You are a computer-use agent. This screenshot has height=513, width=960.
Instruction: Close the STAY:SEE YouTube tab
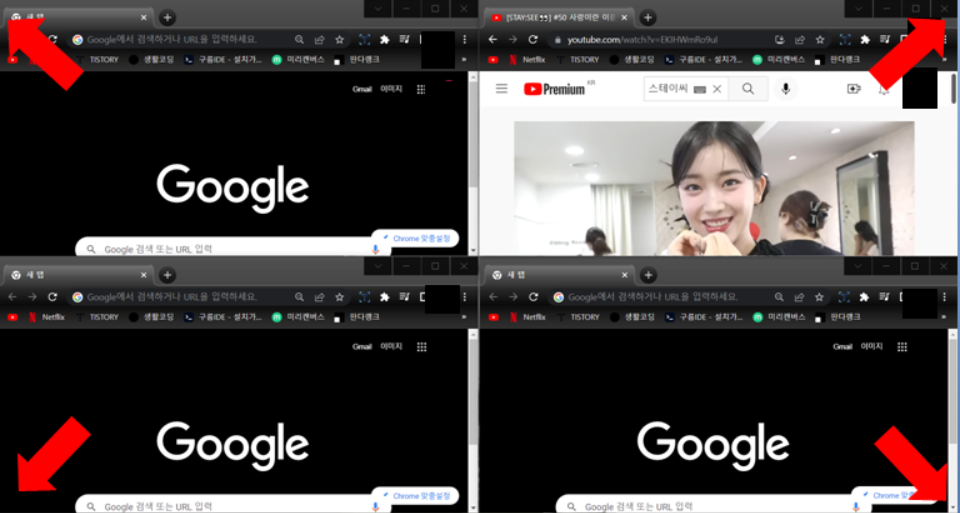tap(624, 18)
